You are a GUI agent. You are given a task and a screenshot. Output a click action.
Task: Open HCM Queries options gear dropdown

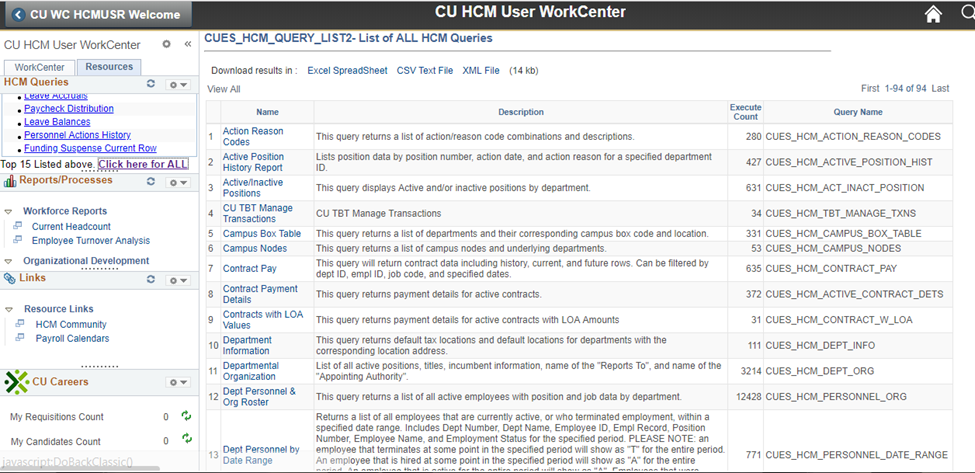click(x=178, y=85)
